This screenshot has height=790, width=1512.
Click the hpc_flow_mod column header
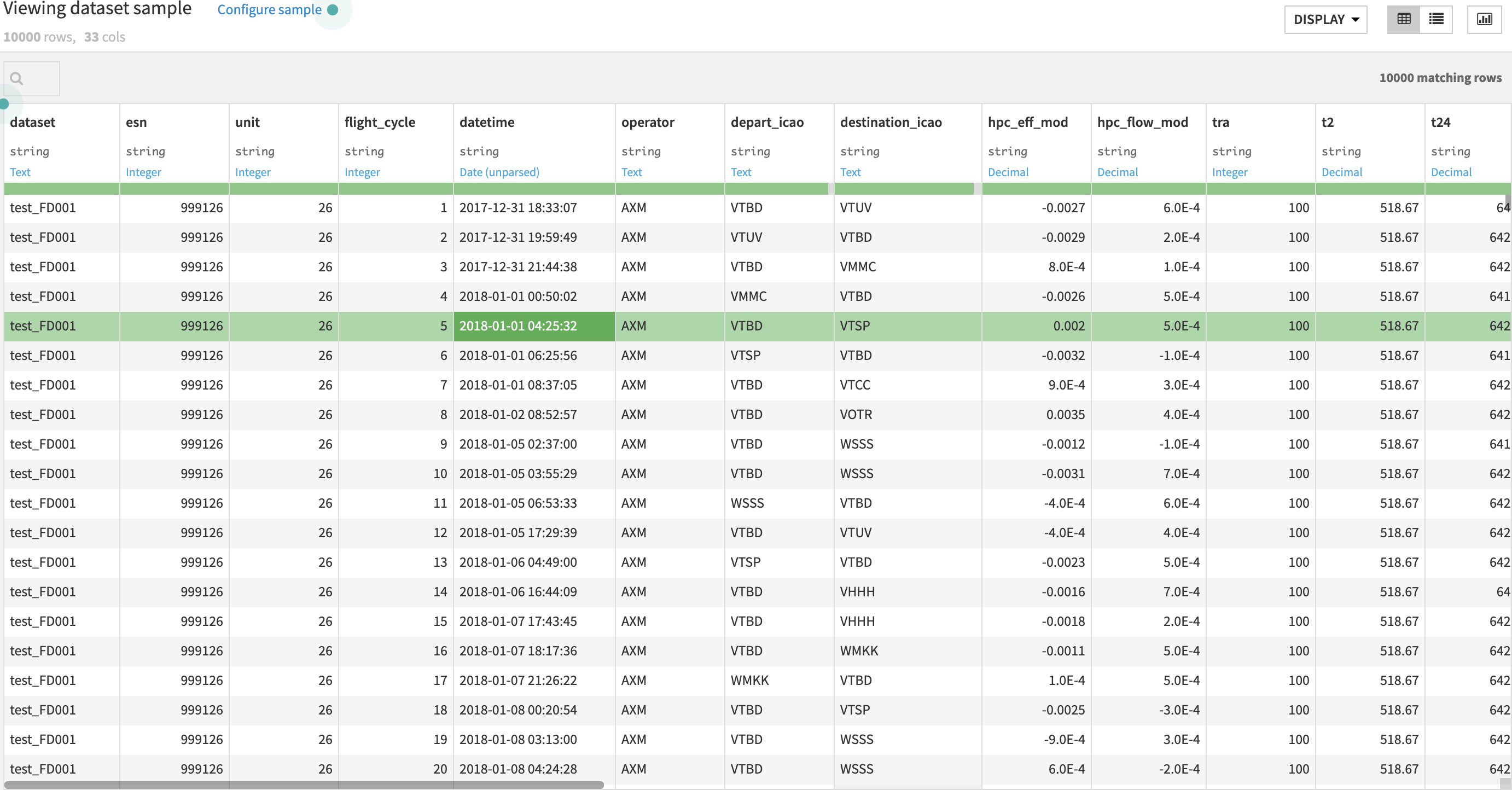coord(1142,122)
